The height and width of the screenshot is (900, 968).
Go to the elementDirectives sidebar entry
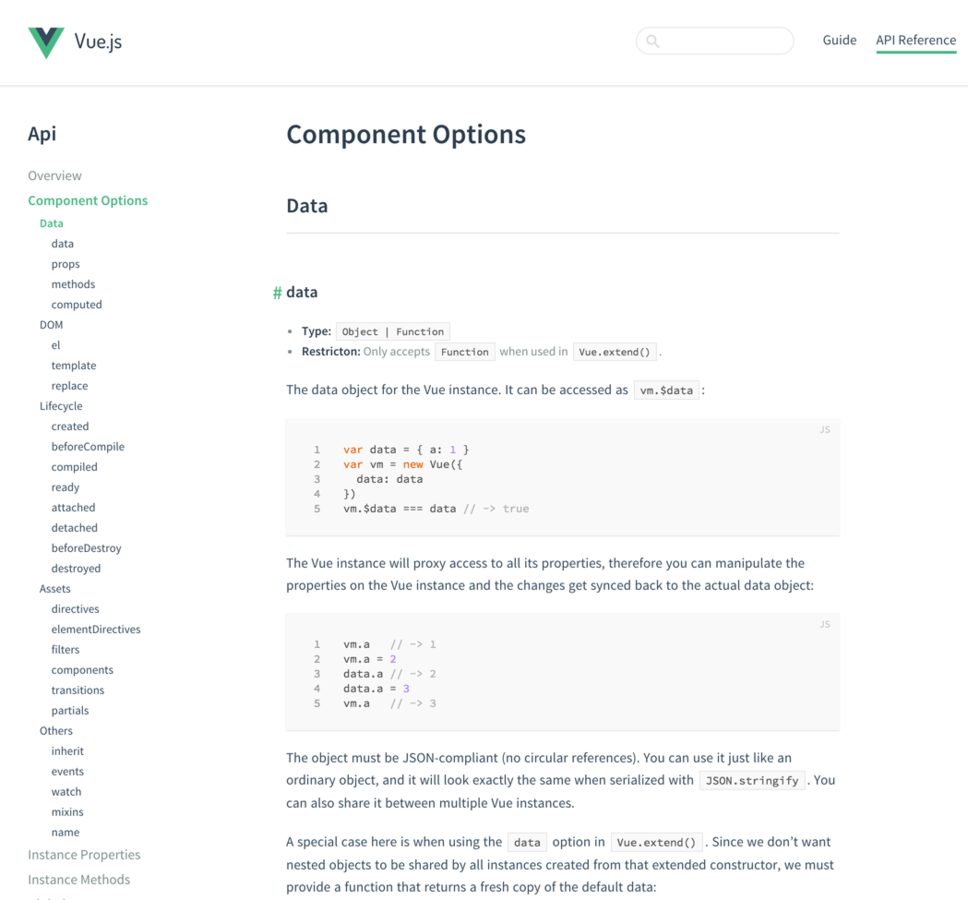click(96, 630)
